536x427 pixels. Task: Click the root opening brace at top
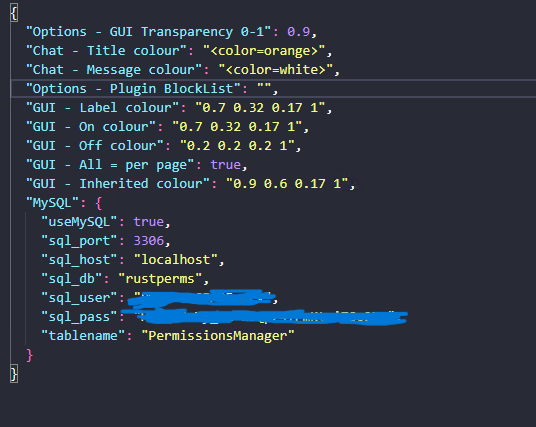[14, 13]
